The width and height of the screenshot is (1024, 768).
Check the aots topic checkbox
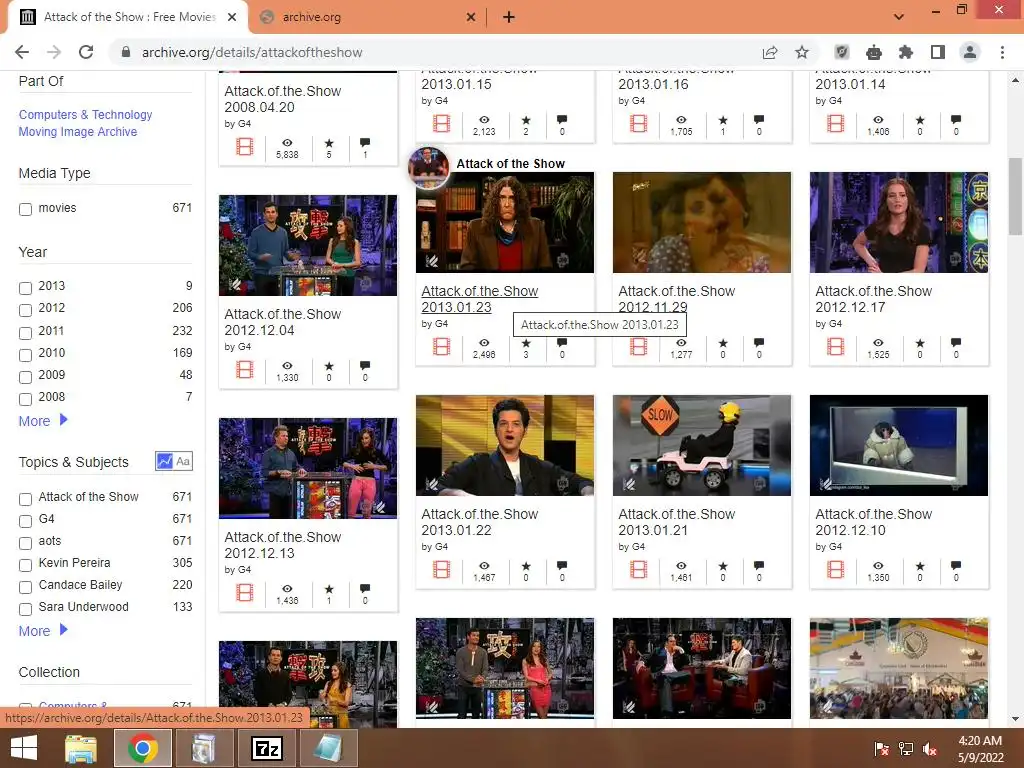point(25,543)
